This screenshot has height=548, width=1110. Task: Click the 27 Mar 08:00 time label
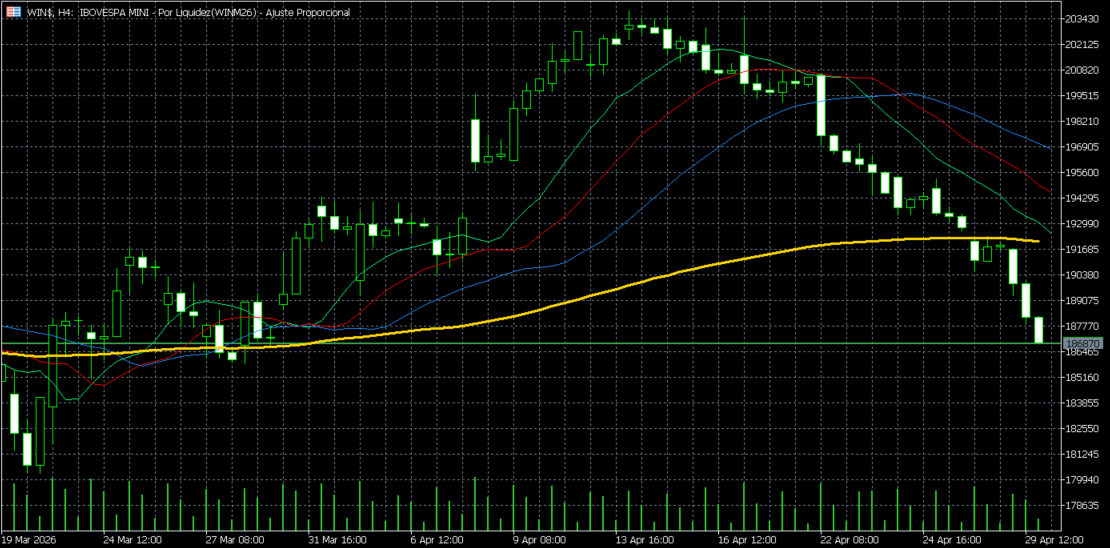tap(235, 539)
